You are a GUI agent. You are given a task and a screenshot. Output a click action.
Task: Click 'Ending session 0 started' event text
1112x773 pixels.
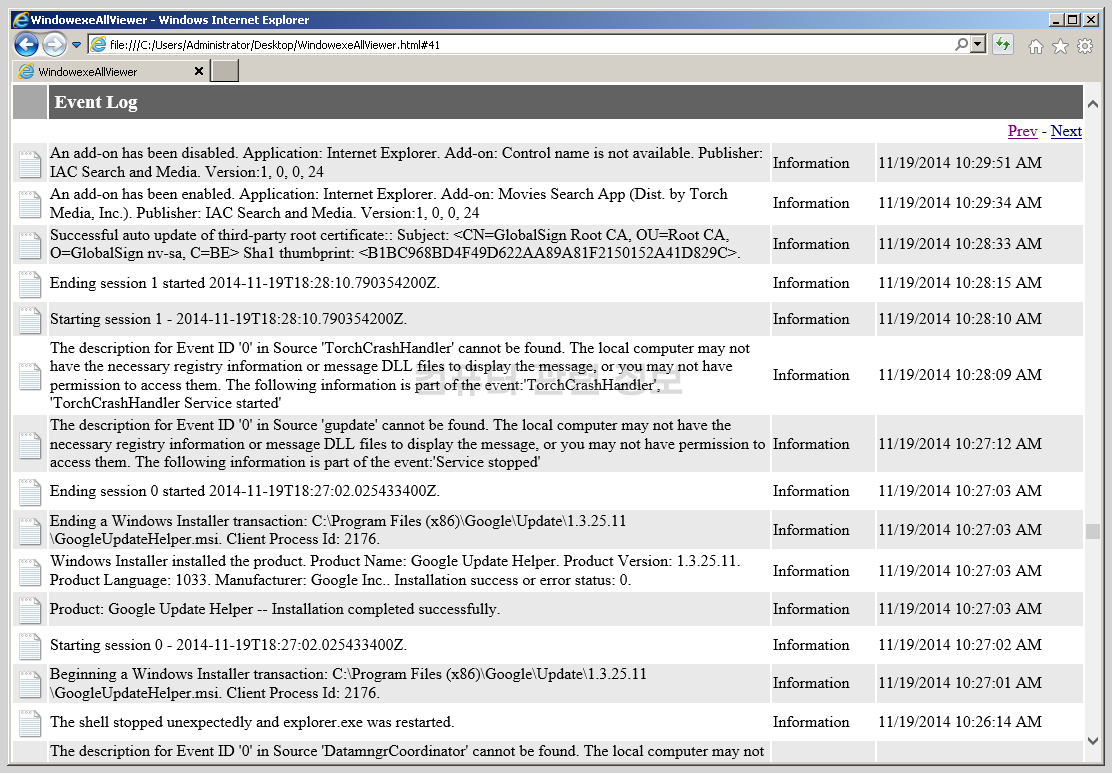pos(245,491)
